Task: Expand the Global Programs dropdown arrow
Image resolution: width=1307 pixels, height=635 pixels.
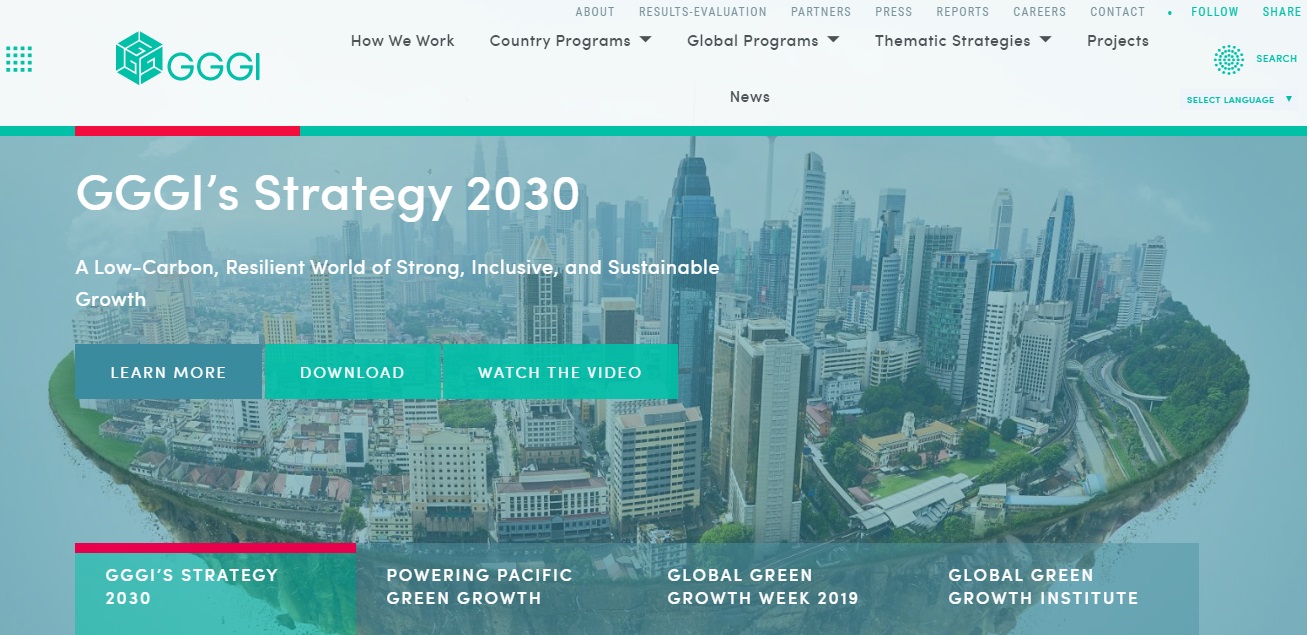Action: [x=833, y=40]
